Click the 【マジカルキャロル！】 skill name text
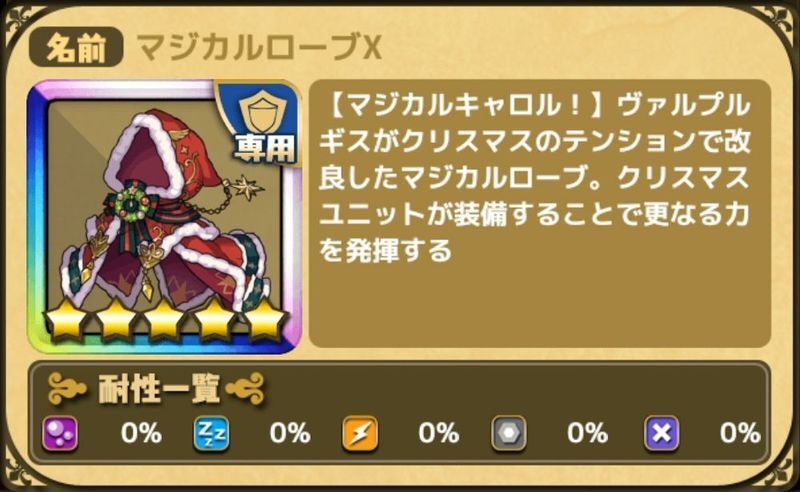The height and width of the screenshot is (492, 800). 466,107
